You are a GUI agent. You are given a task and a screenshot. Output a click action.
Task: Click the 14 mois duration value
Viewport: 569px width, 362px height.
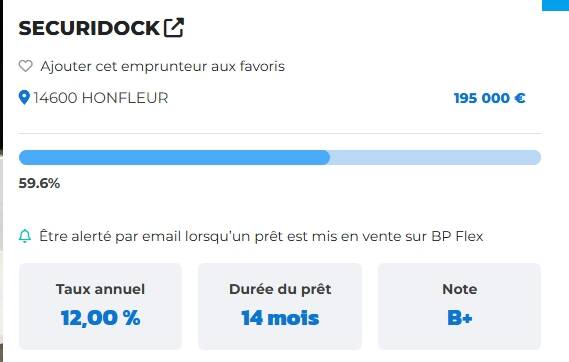tap(280, 318)
